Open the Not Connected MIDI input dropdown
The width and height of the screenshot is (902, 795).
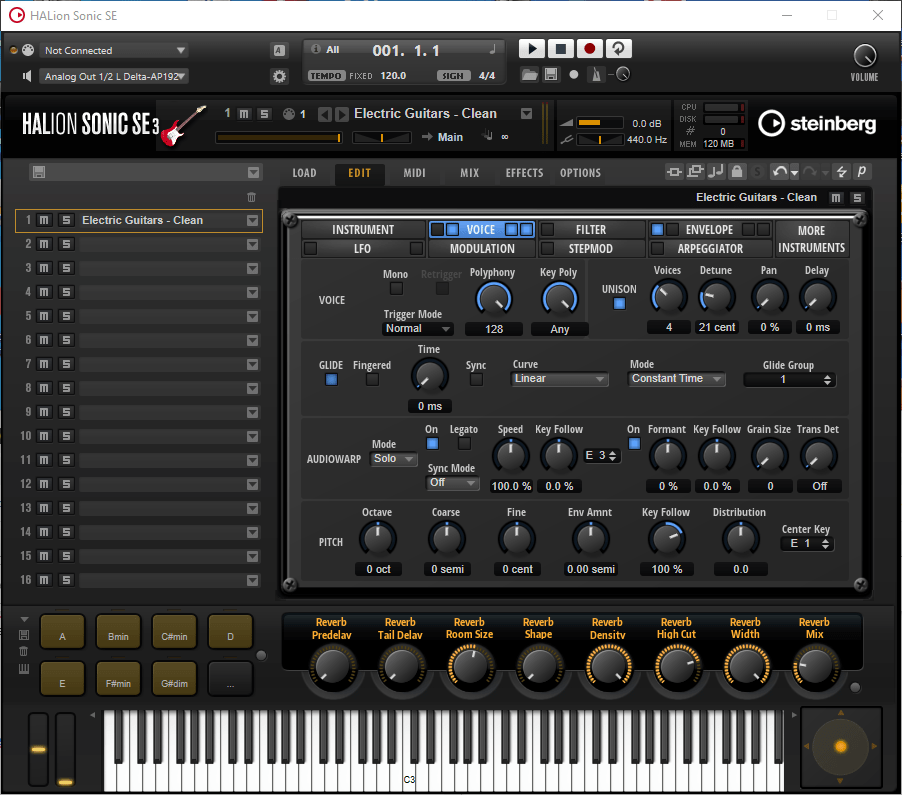(113, 51)
